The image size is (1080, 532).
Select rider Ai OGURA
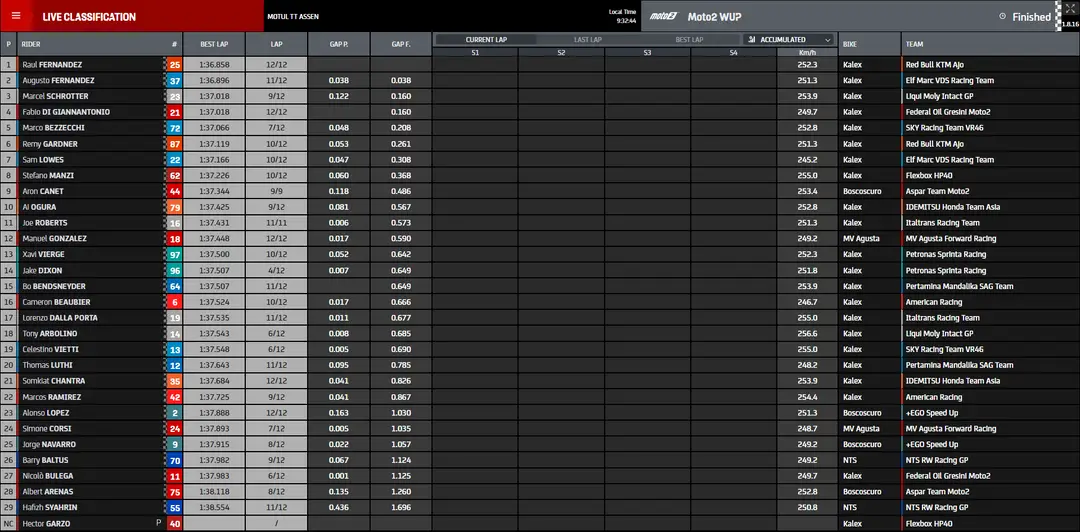point(39,207)
